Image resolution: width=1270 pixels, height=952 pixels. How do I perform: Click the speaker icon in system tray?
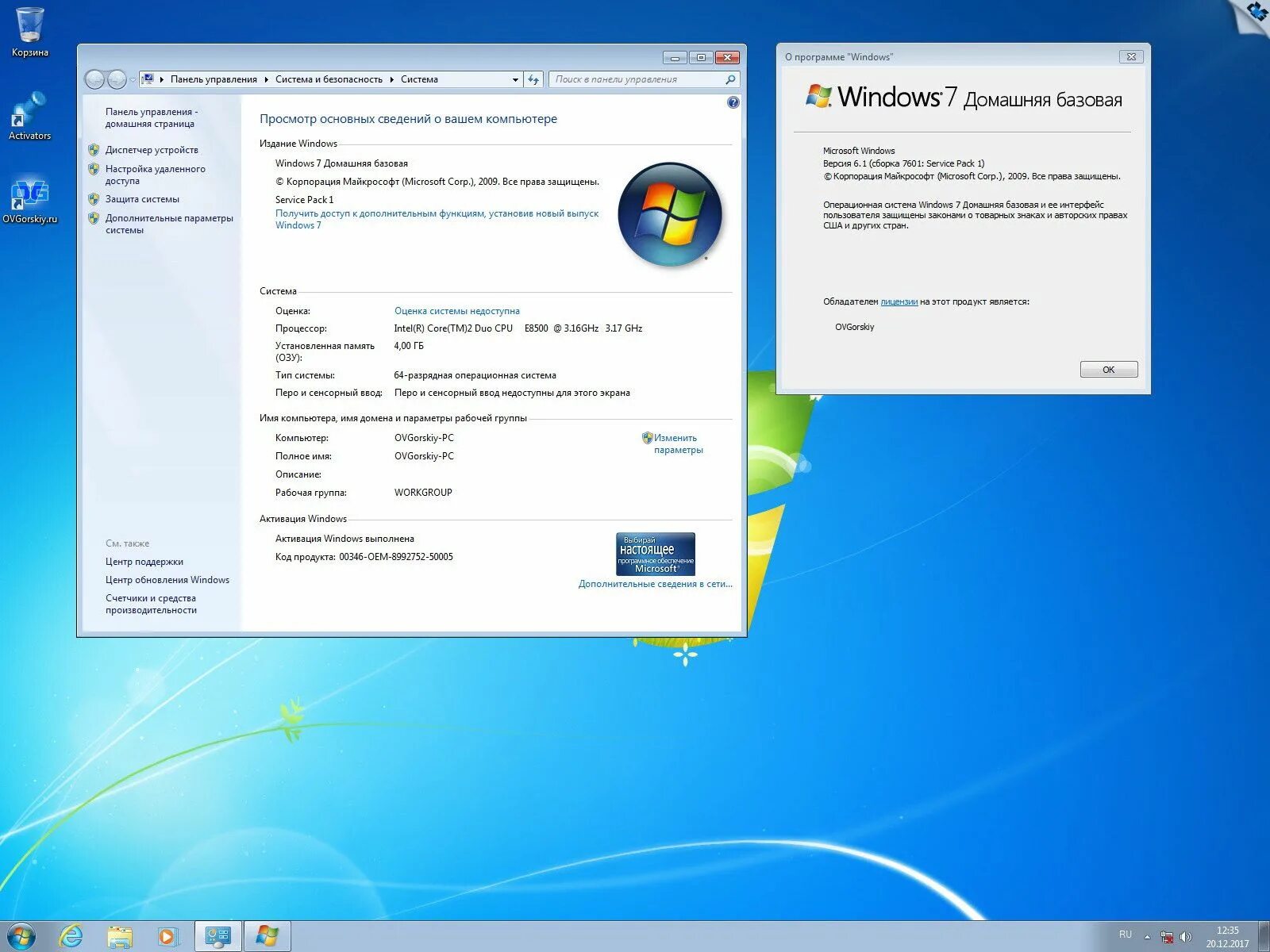[x=1185, y=937]
